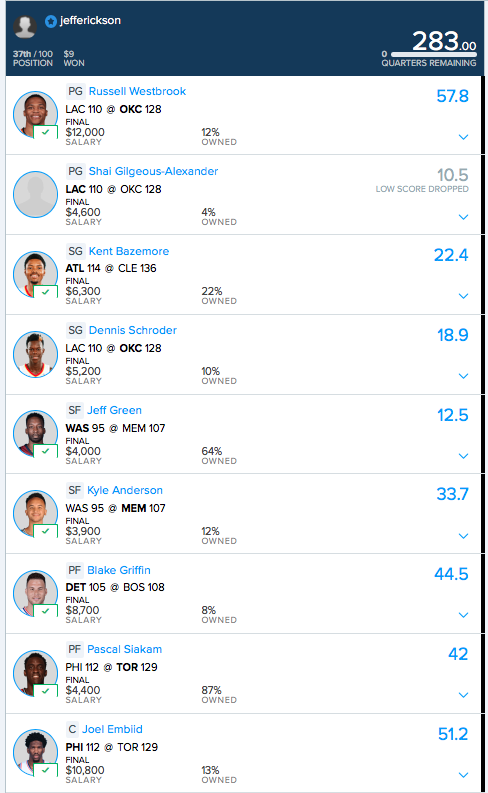Expand Russell Westbrook's stats chevron
Image resolution: width=488 pixels, height=793 pixels.
tap(463, 137)
